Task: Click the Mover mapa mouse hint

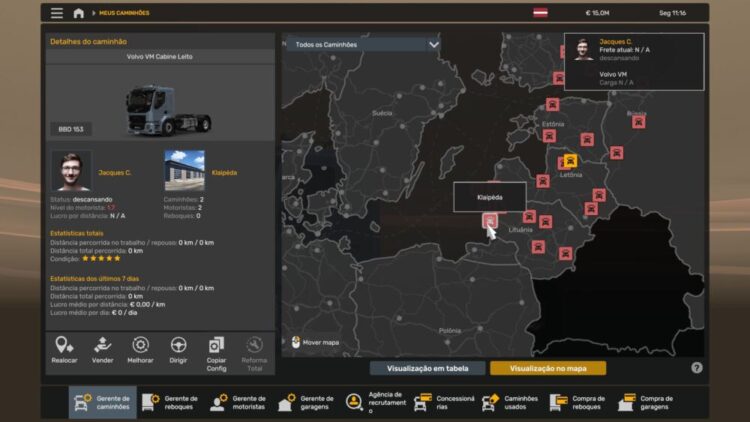Action: [x=315, y=343]
